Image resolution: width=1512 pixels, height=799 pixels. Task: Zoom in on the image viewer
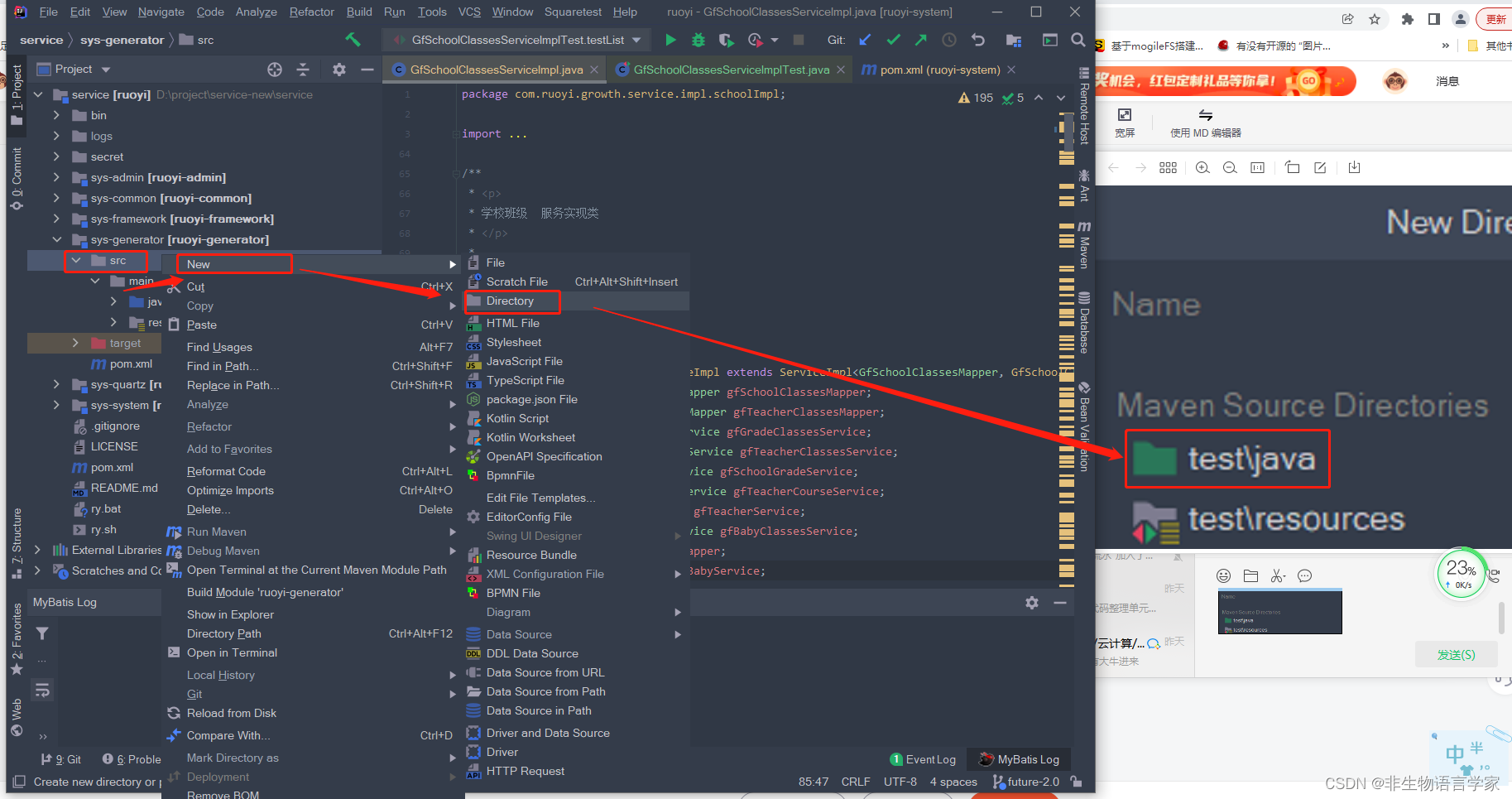(1202, 168)
